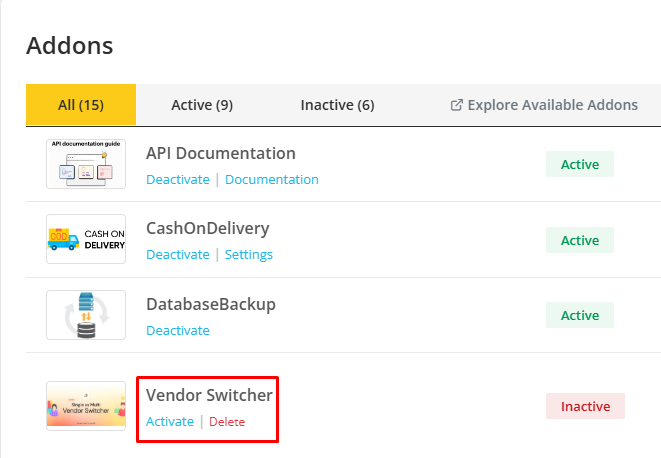Click the Vendor Switcher addon title
The image size is (661, 458).
[209, 395]
